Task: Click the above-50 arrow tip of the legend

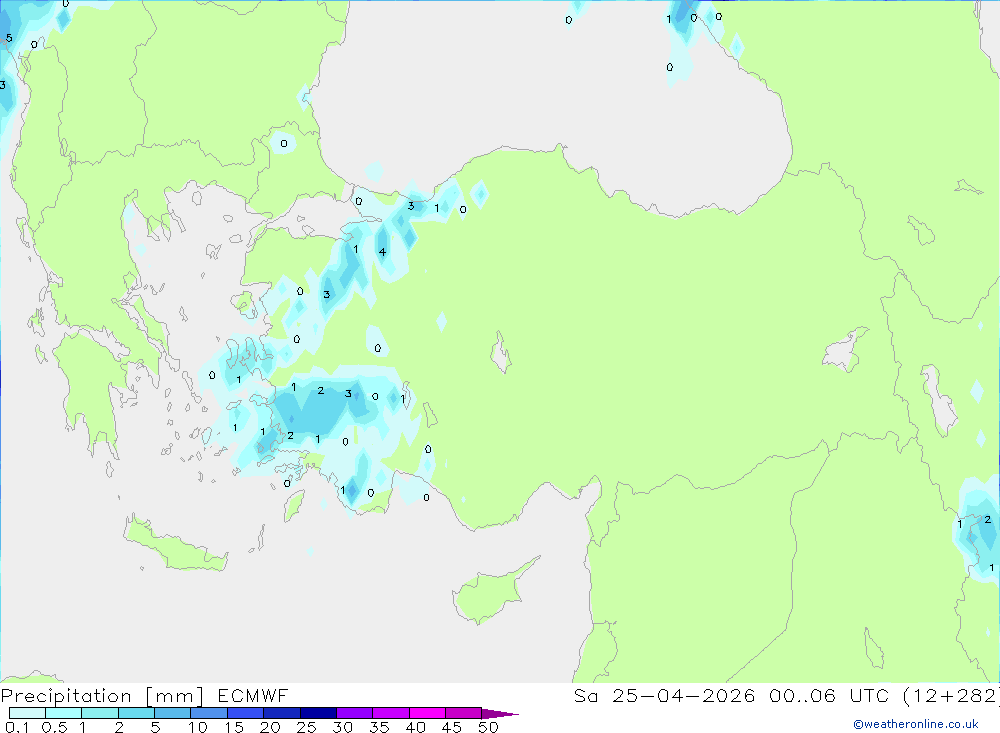Action: pos(500,714)
